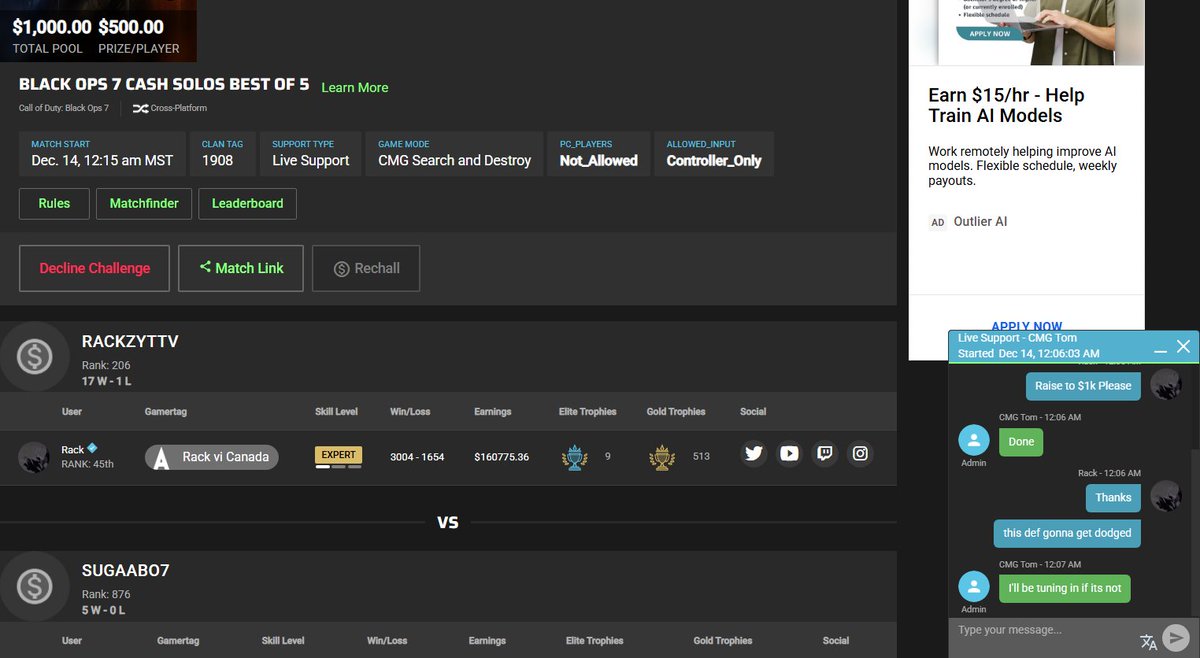The image size is (1200, 658).
Task: Open Rack's Twitter profile icon
Action: click(754, 454)
